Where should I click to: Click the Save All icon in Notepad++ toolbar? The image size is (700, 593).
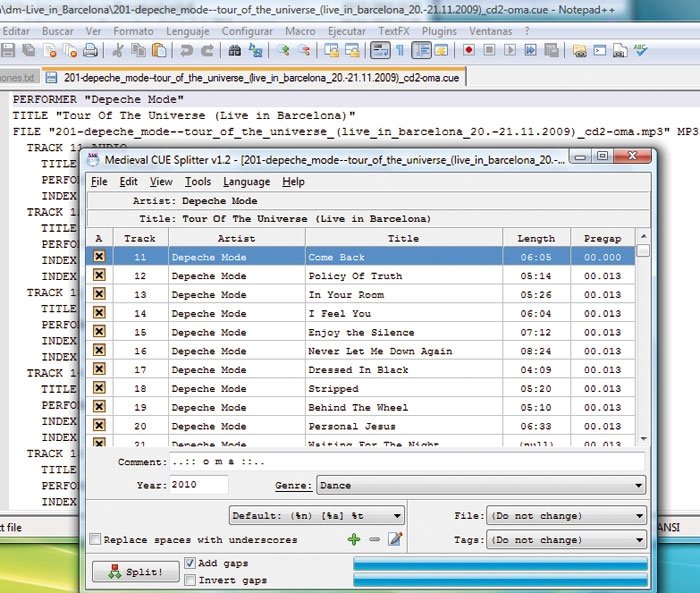click(x=29, y=50)
